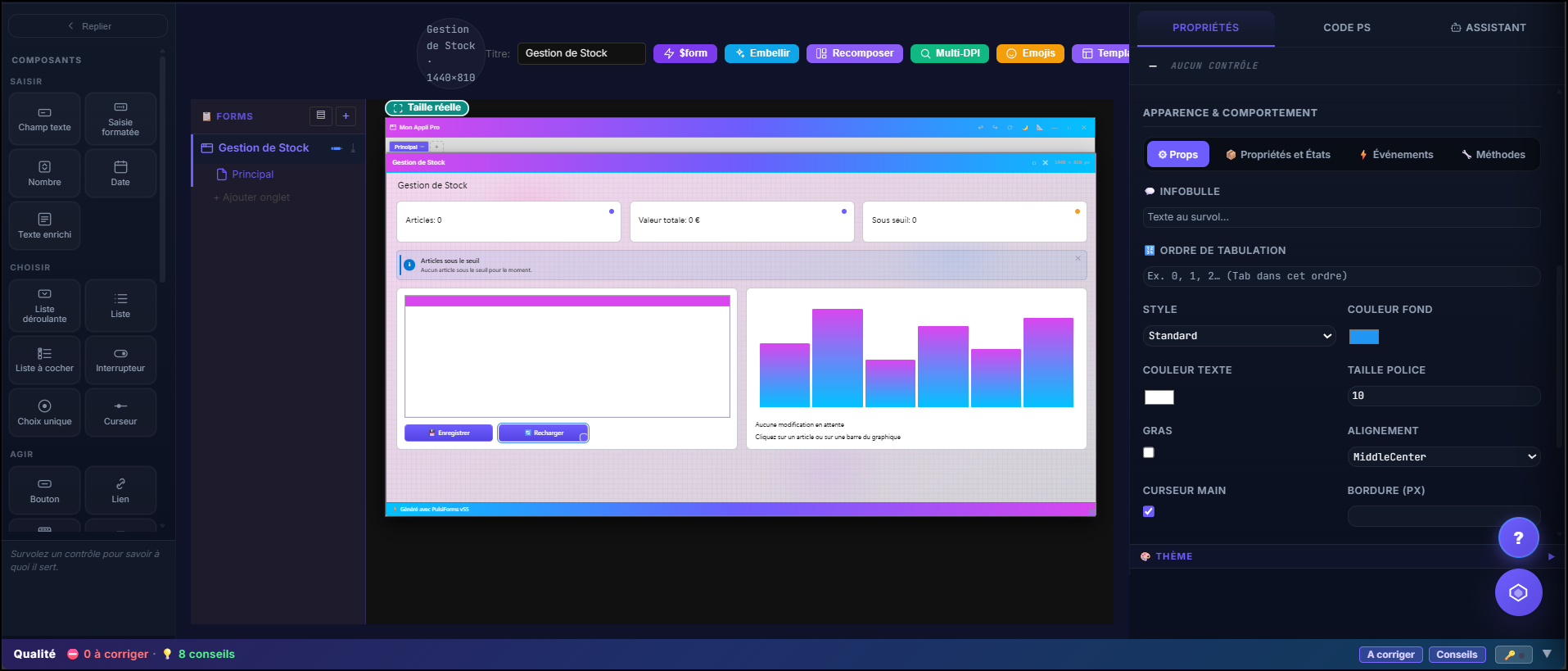
Task: Add the Lien component
Action: pos(120,490)
